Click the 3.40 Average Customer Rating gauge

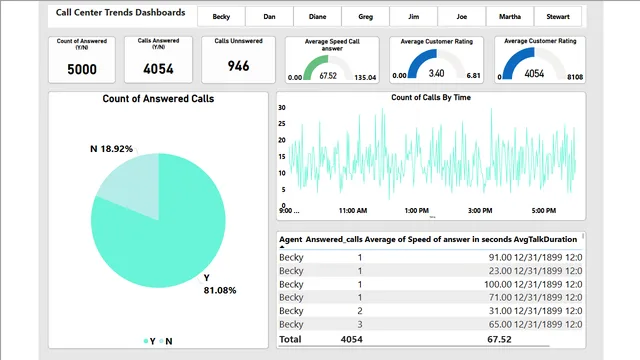point(436,60)
